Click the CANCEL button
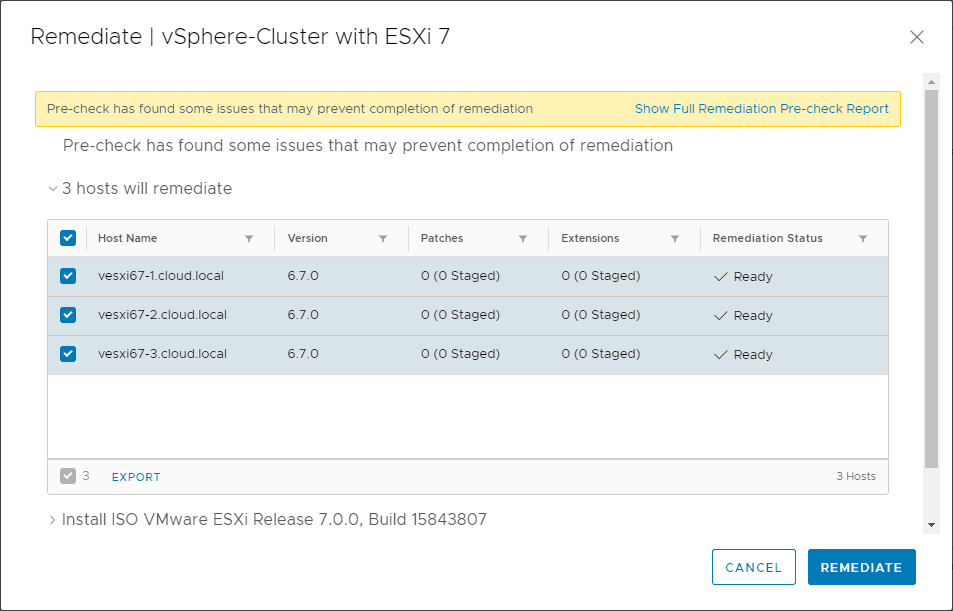Image resolution: width=953 pixels, height=611 pixels. coord(753,567)
